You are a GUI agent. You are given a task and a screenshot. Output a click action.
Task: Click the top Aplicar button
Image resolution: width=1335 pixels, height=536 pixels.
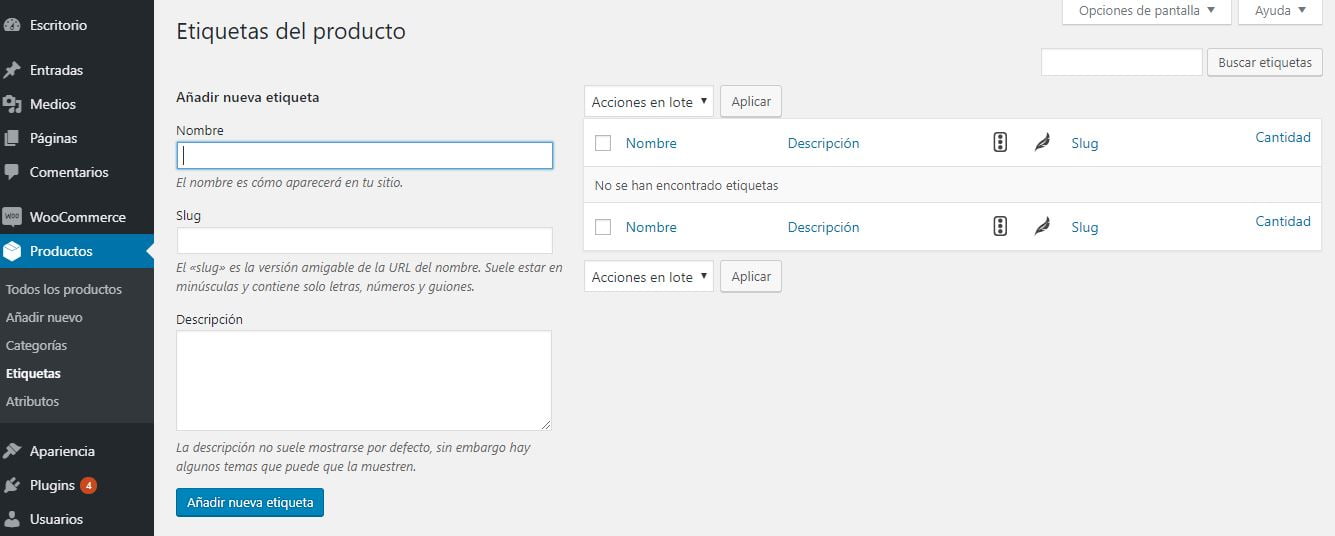click(751, 102)
